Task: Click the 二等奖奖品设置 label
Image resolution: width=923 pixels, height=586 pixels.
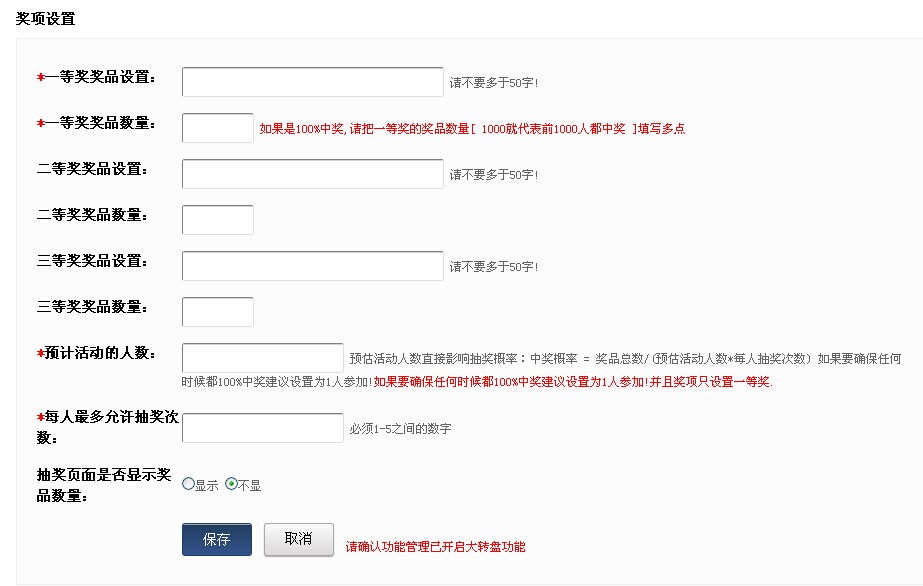Action: pos(92,169)
